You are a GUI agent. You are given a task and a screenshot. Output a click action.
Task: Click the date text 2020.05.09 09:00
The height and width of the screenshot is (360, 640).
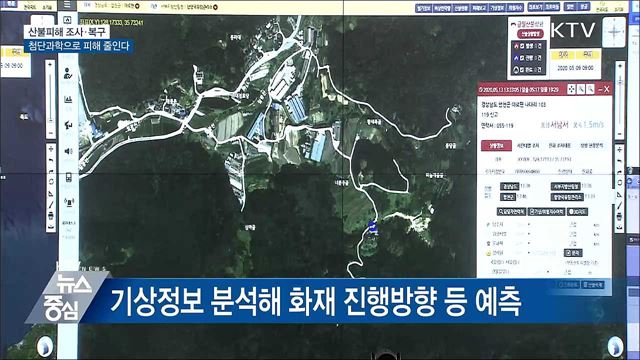[575, 68]
